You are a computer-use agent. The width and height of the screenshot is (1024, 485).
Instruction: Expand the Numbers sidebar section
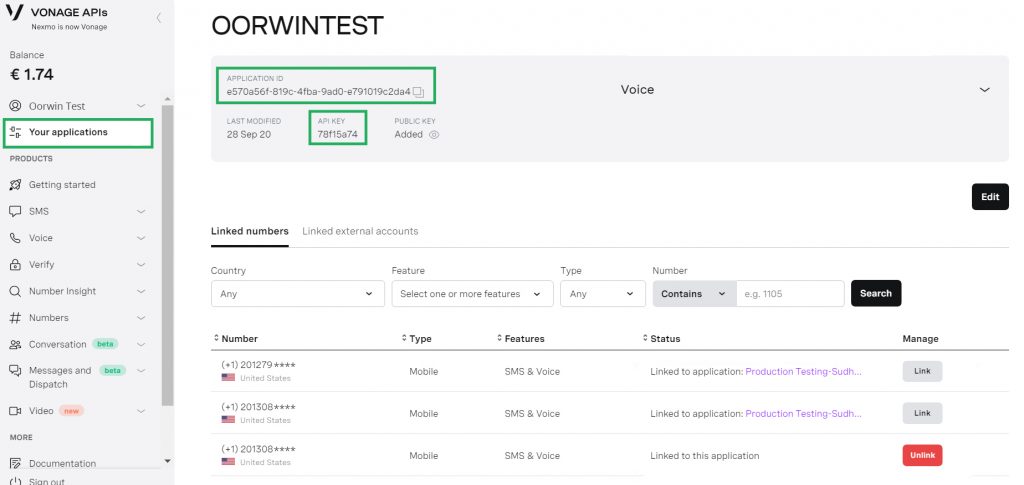140,318
